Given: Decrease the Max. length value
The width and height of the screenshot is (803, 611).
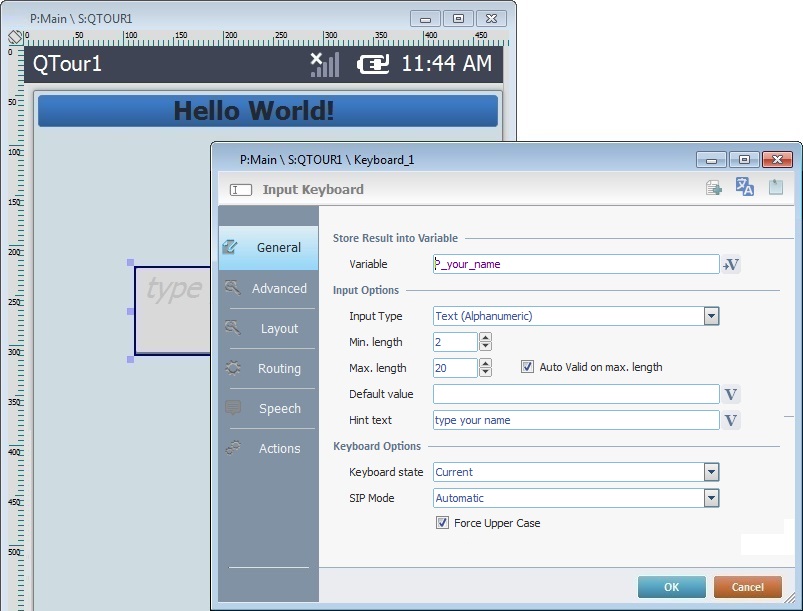Looking at the screenshot, I should tap(485, 372).
